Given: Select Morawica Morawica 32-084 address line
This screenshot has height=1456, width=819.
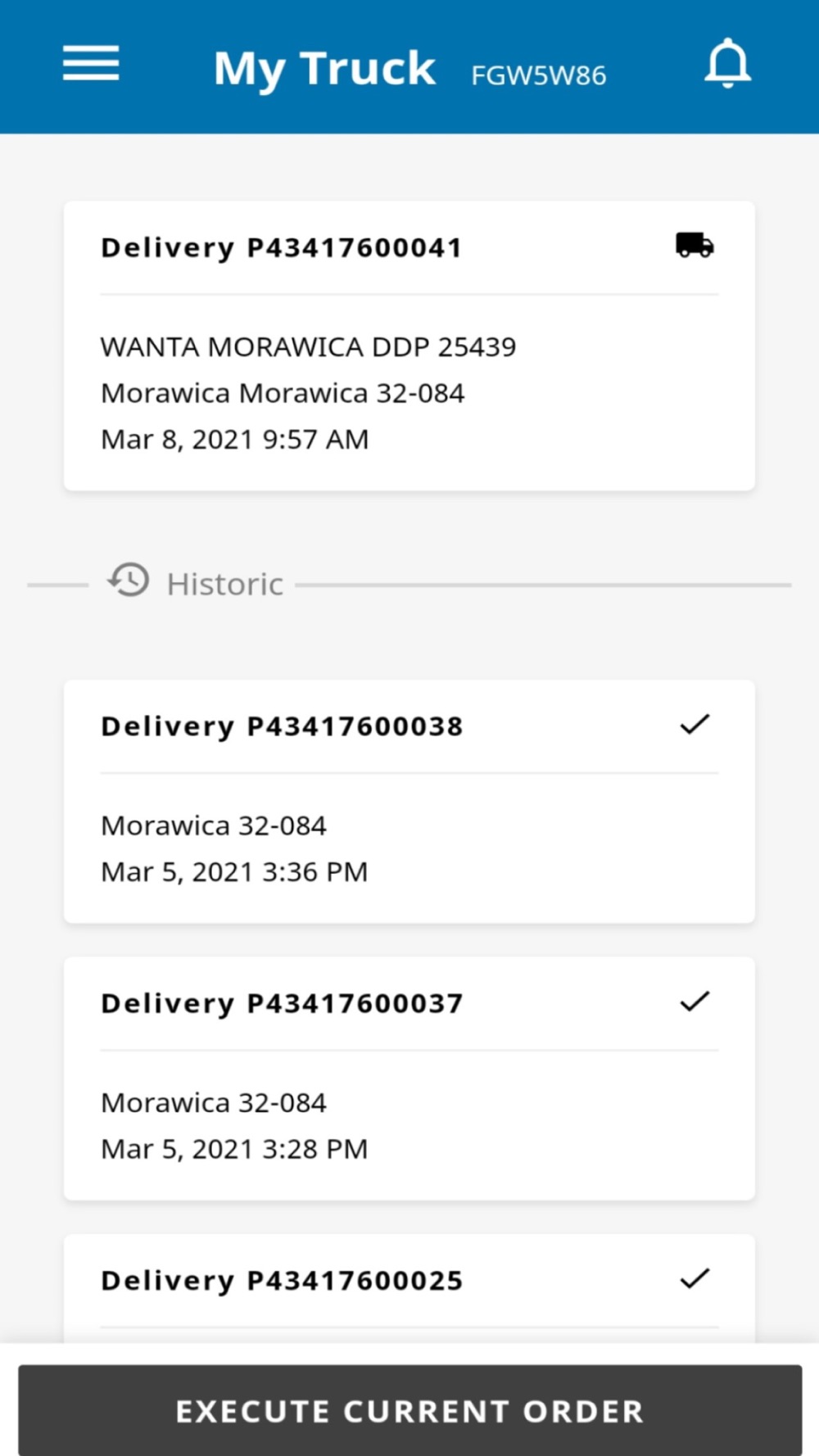Looking at the screenshot, I should point(283,393).
